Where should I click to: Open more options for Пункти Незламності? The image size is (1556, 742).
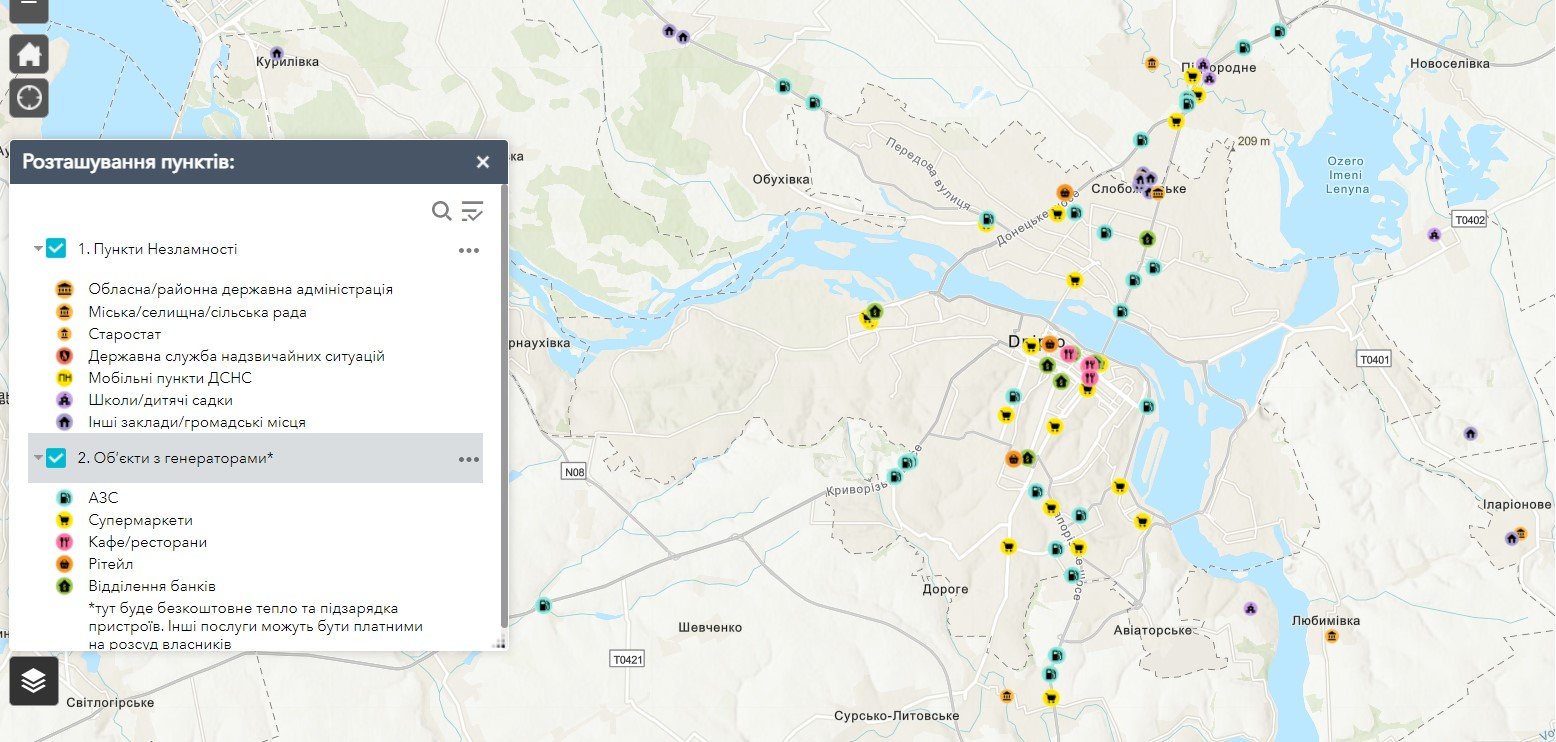coord(469,250)
